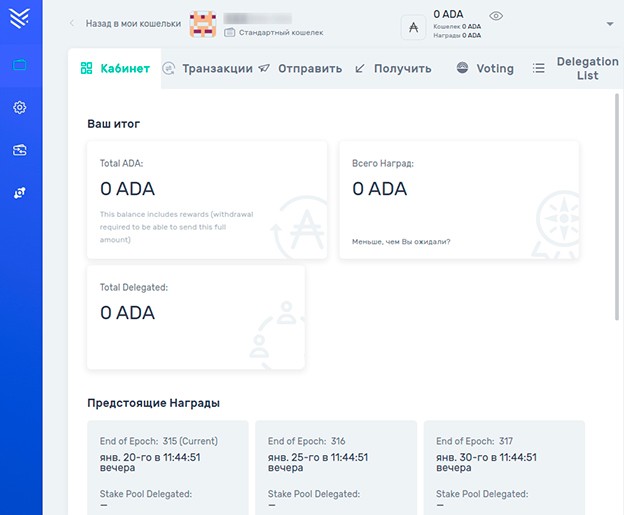Click "End of Epoch: 317" text

point(474,441)
